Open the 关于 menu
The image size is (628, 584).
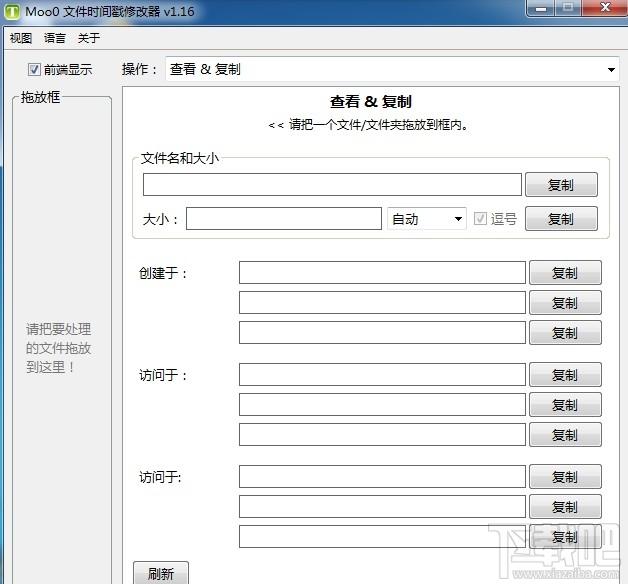tap(89, 38)
